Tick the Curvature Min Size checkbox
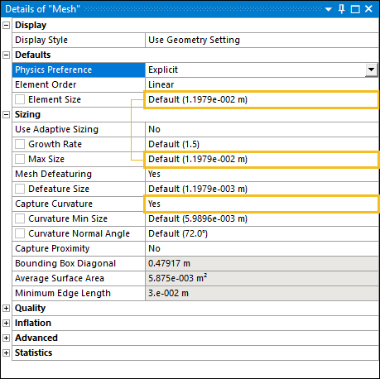Viewport: 380px width, 379px height. (x=20, y=219)
